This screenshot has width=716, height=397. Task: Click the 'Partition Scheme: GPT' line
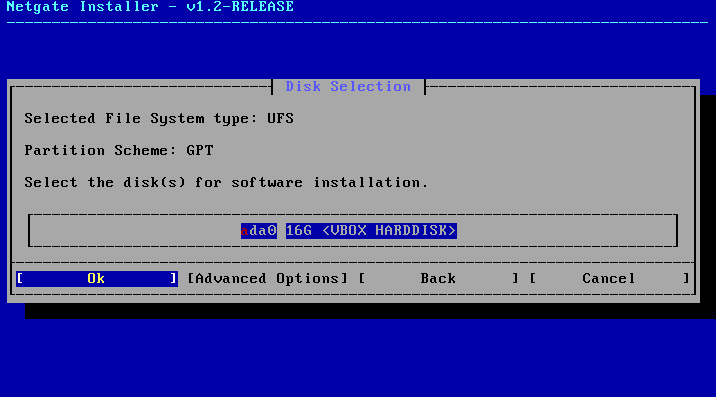click(119, 150)
